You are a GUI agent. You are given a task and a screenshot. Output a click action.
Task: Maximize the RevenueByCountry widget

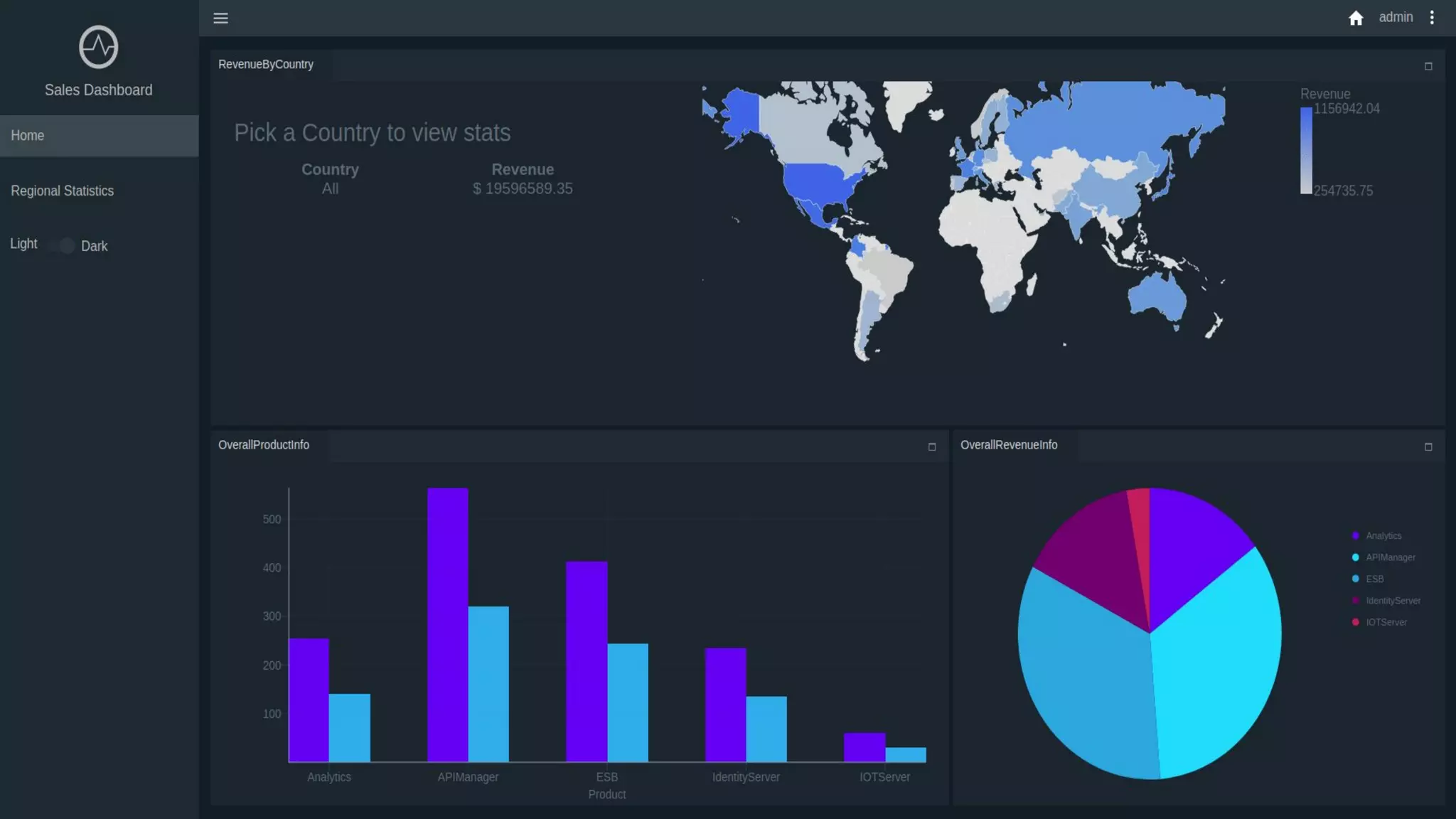point(1428,66)
